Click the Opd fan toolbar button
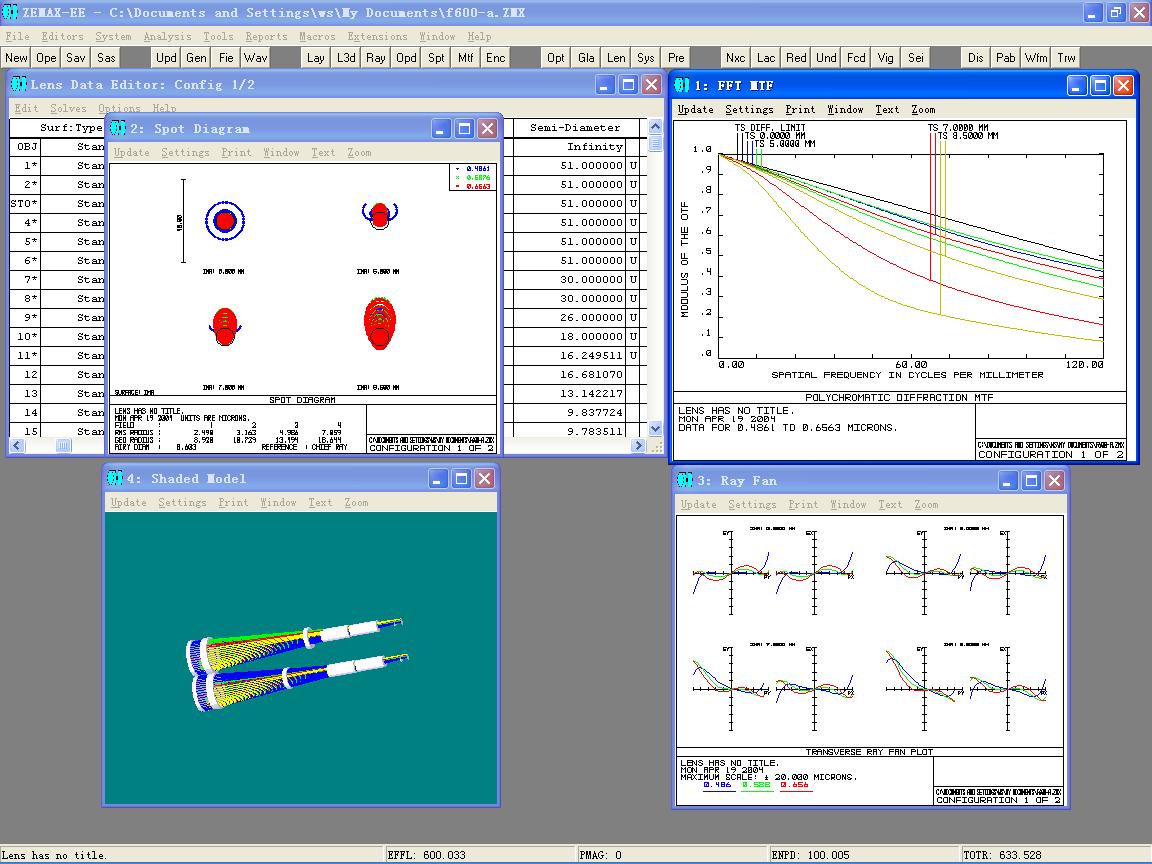 [x=406, y=58]
